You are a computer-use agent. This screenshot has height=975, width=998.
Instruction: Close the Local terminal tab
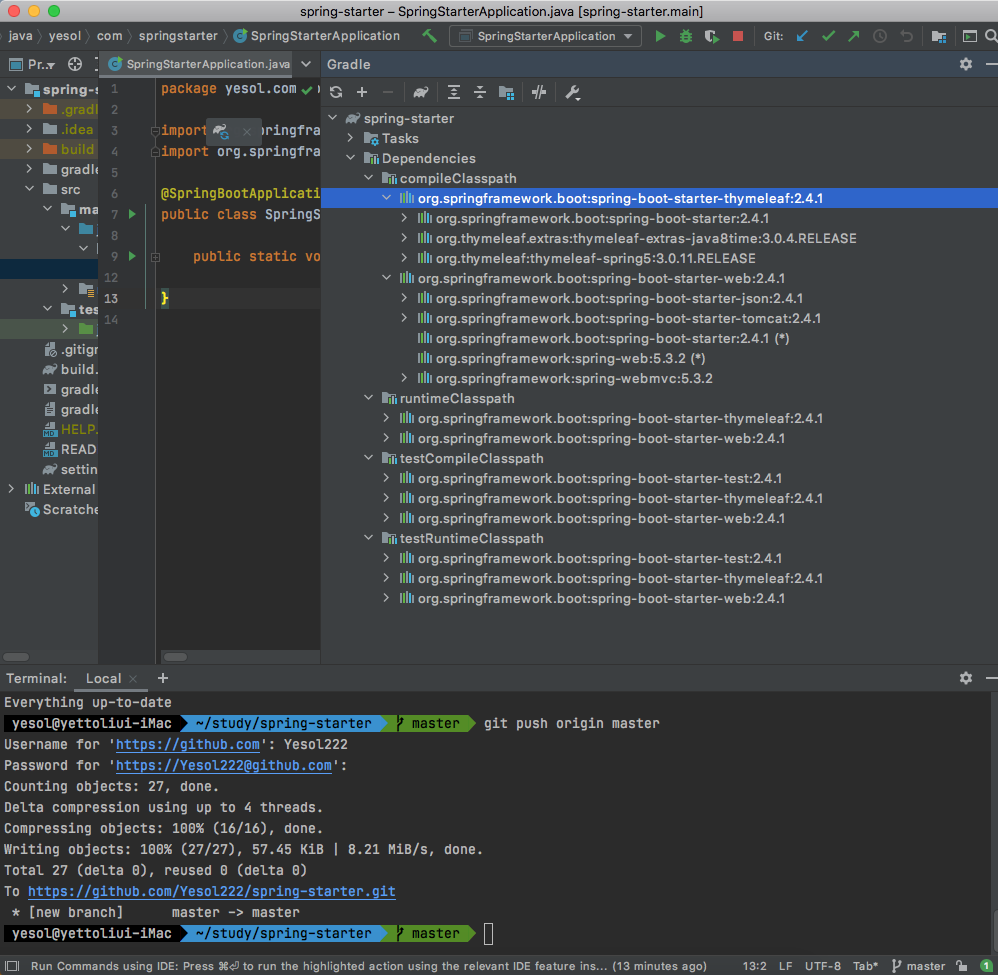pyautogui.click(x=133, y=679)
